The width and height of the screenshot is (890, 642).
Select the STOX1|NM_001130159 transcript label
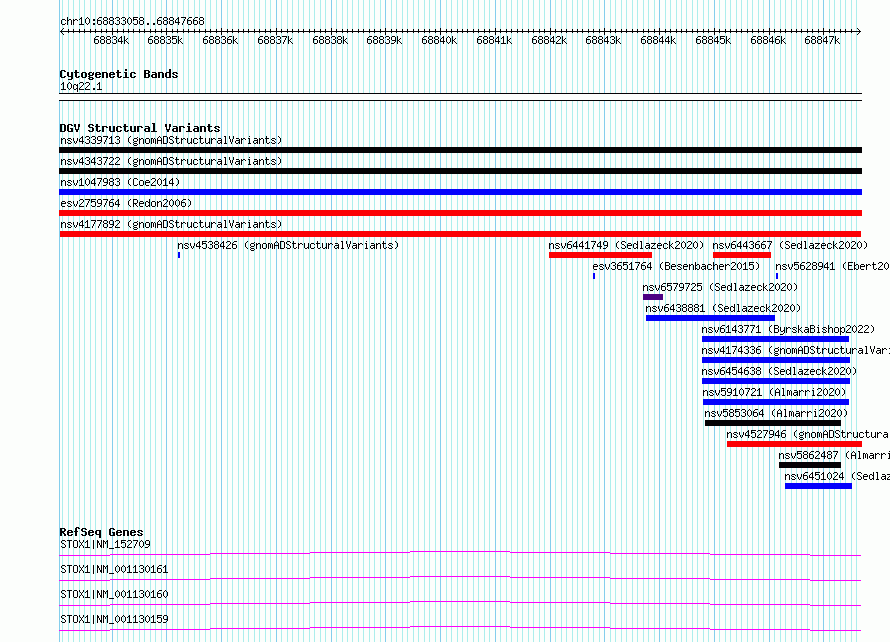[114, 619]
